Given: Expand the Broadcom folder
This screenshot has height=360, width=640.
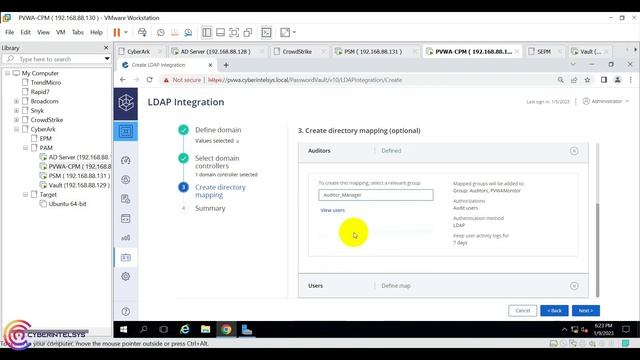Looking at the screenshot, I should (x=16, y=101).
